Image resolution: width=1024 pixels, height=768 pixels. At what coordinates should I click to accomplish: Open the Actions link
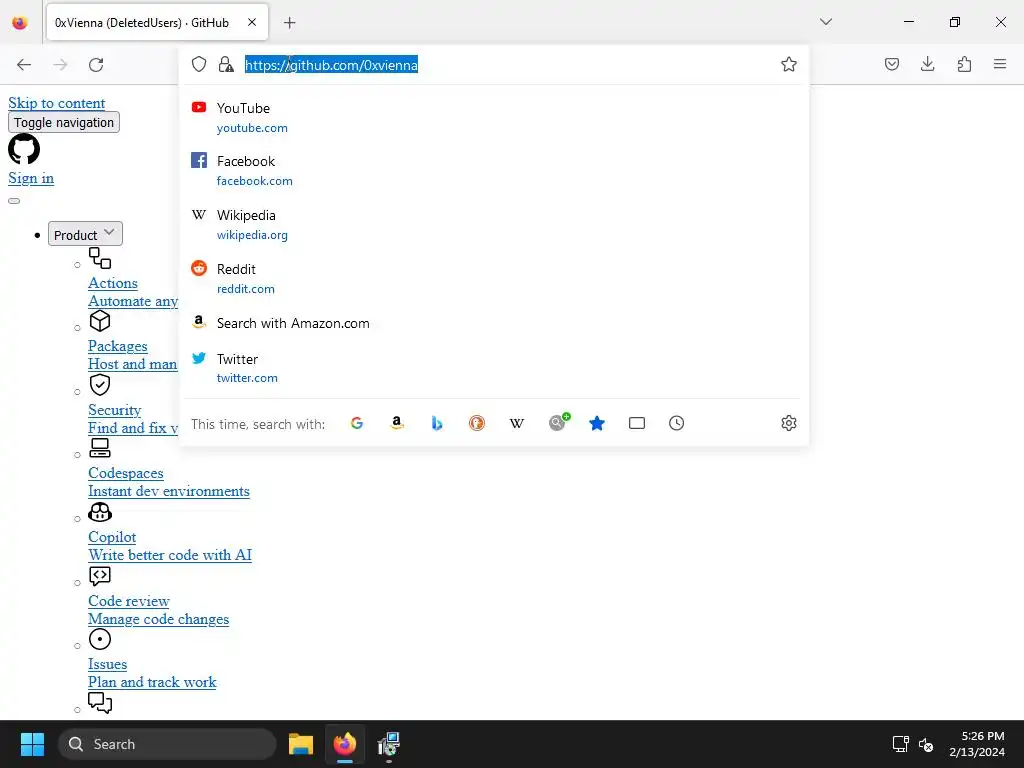(113, 283)
